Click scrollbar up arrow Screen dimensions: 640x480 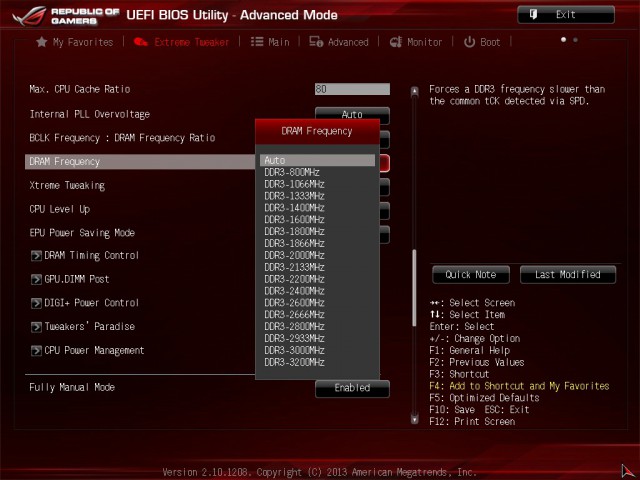pos(415,91)
